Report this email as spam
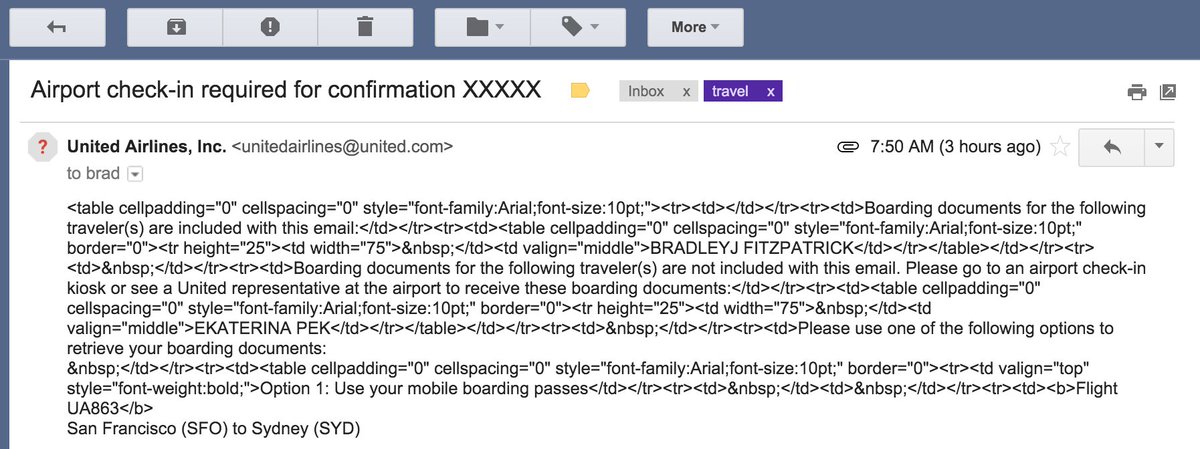 pyautogui.click(x=270, y=27)
